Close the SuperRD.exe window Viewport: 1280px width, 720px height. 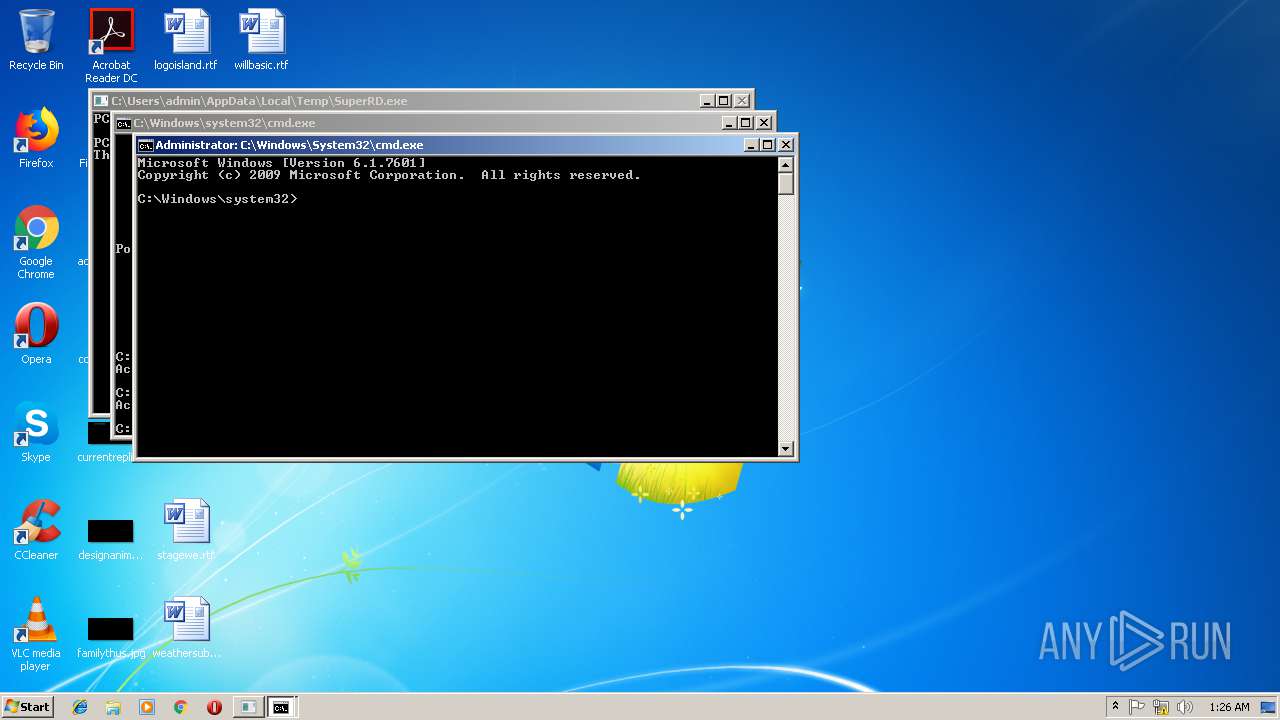(742, 101)
